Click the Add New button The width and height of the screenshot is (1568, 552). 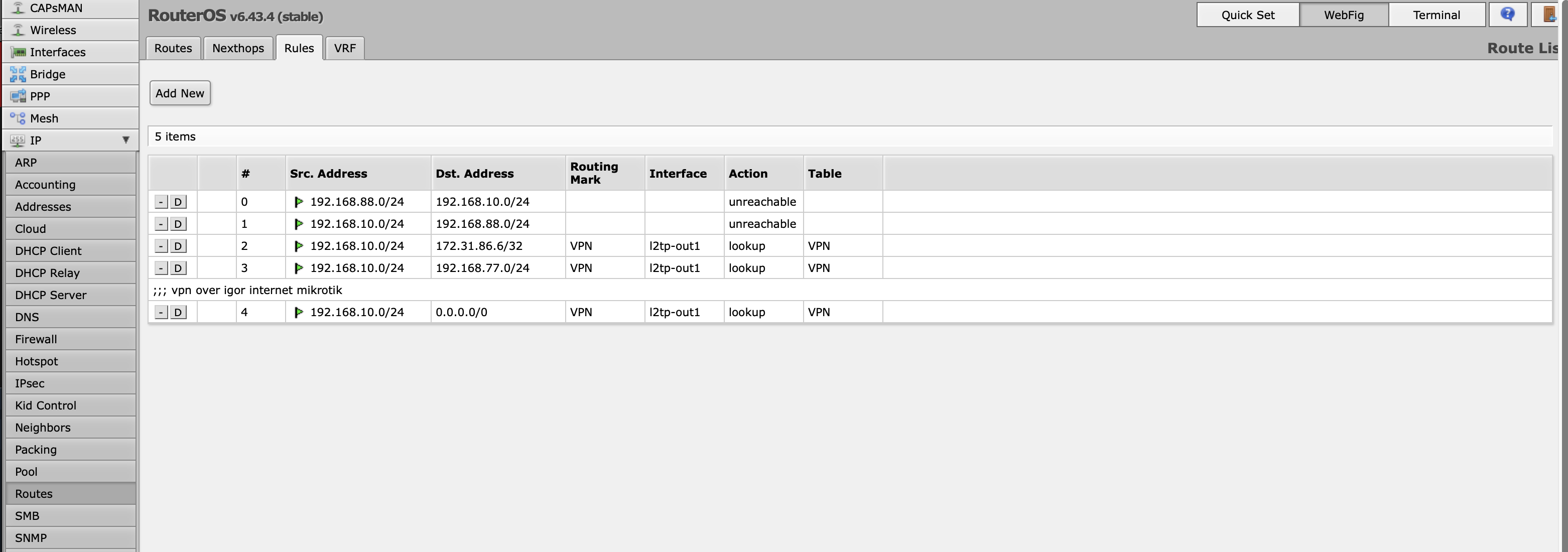180,93
